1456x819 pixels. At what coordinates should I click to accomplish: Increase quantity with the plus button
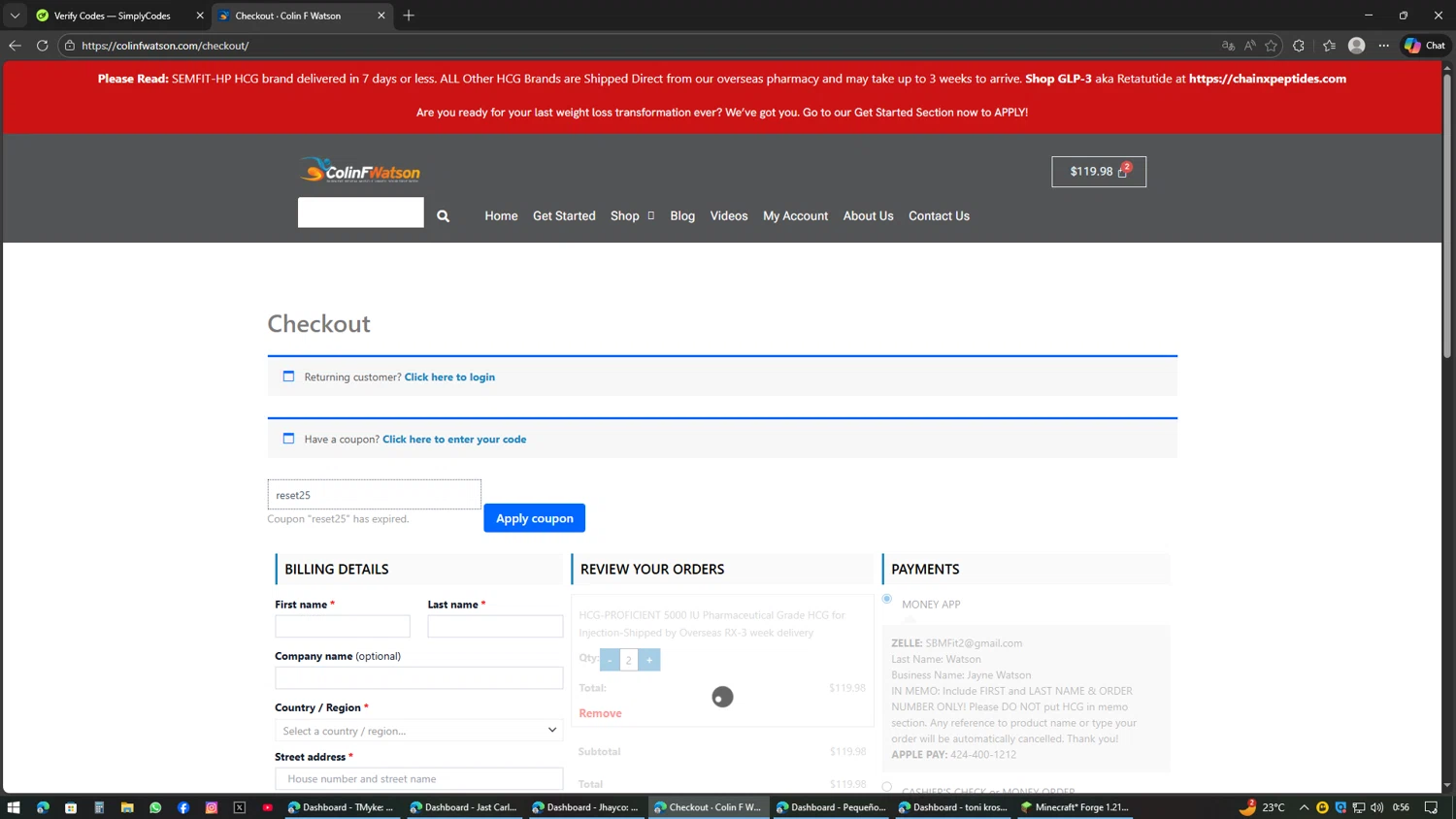(x=649, y=660)
